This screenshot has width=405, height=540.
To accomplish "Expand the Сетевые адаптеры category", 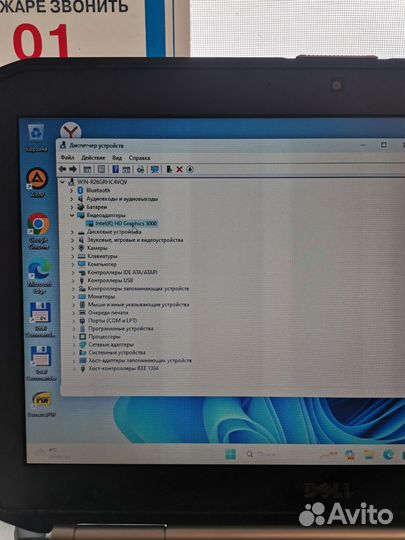I will [74, 344].
